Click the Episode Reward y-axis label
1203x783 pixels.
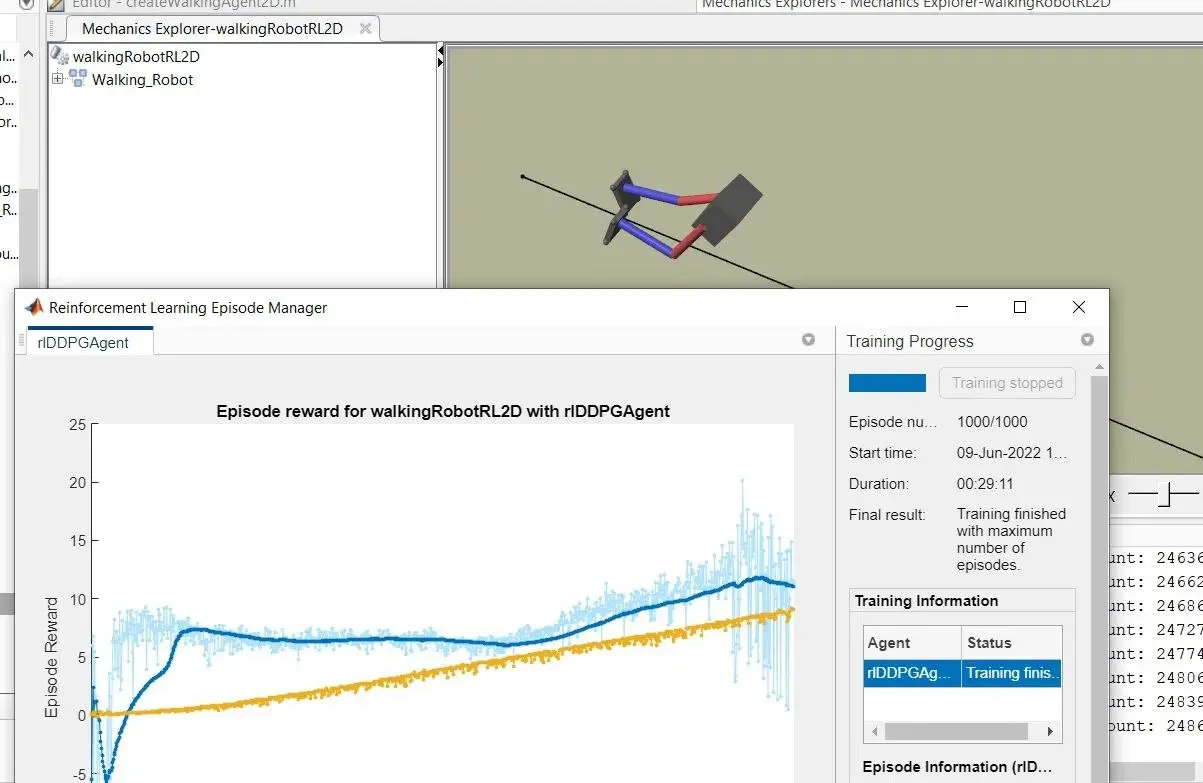[52, 657]
